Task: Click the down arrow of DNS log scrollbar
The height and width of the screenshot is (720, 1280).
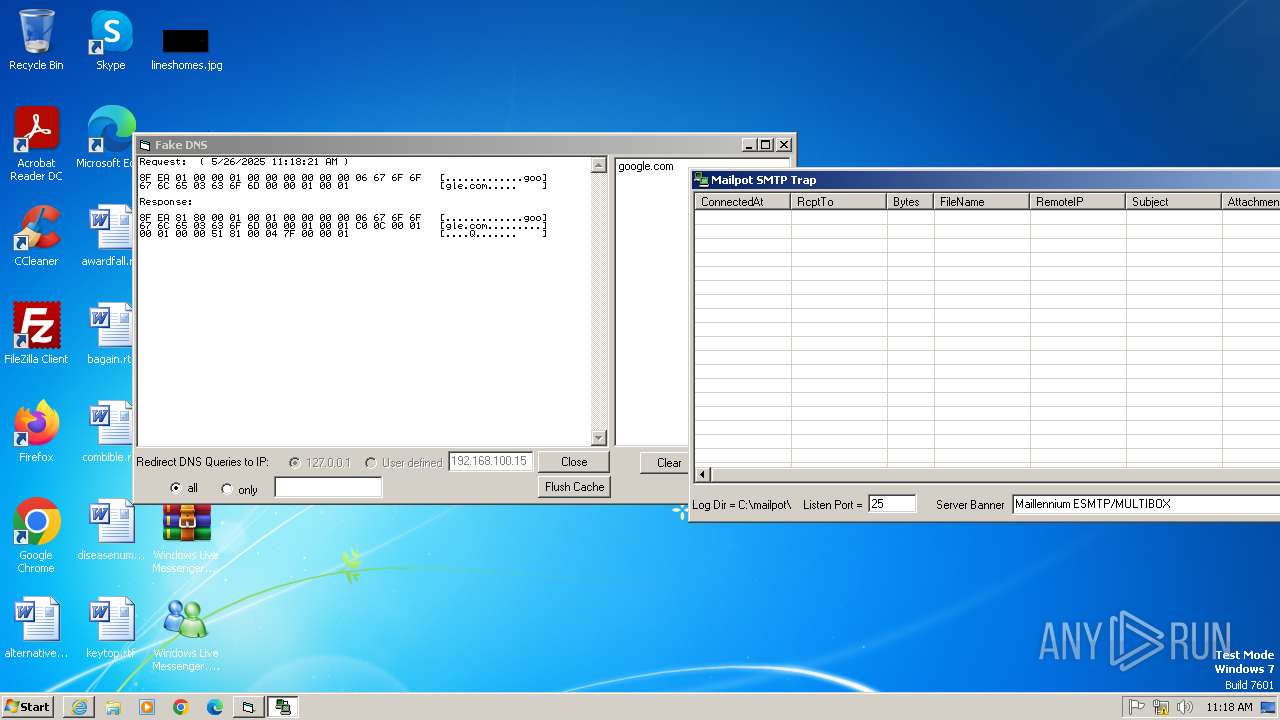Action: (x=599, y=437)
